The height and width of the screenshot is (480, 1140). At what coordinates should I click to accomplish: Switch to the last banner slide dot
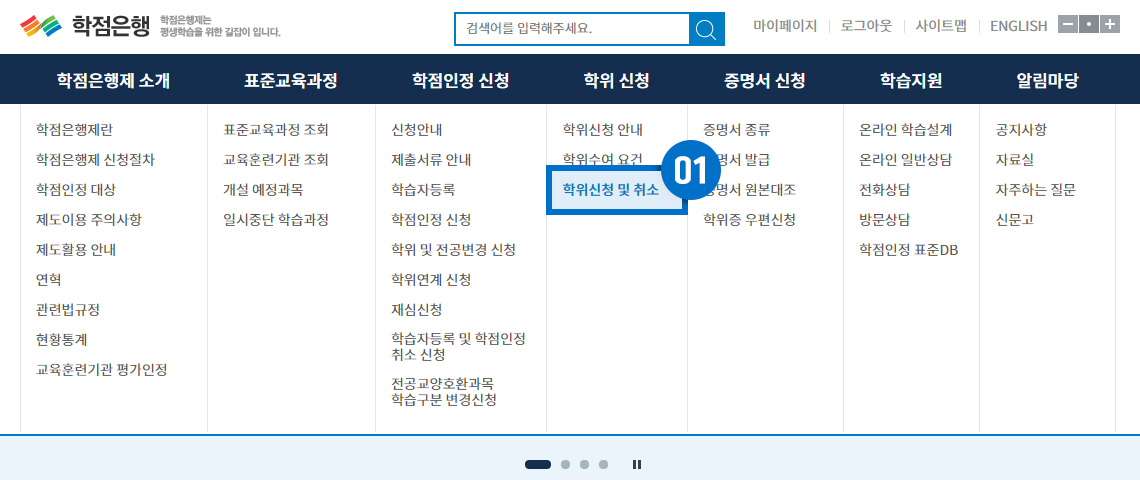[603, 464]
